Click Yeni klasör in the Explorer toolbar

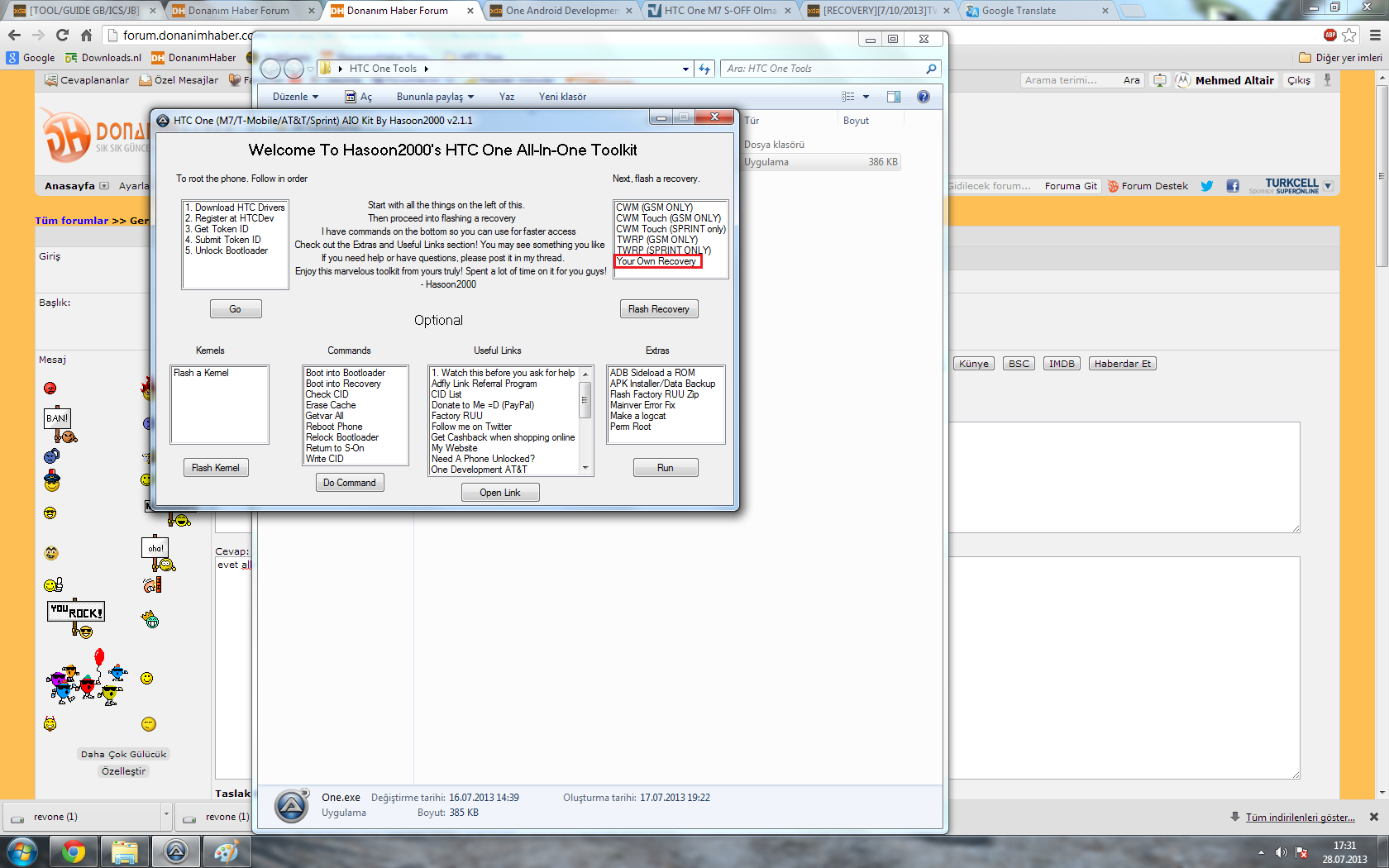[x=562, y=97]
